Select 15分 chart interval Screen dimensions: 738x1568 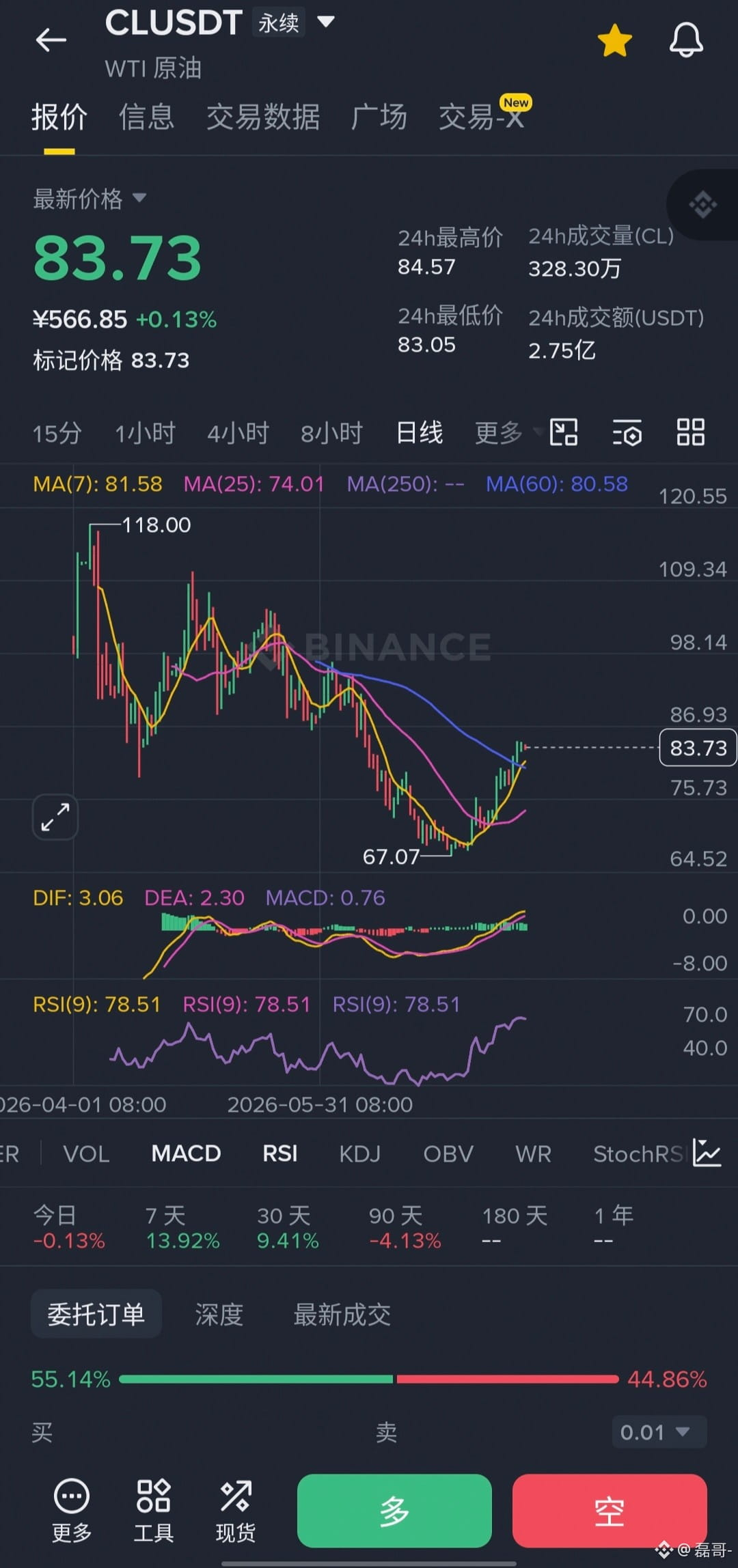pos(57,433)
